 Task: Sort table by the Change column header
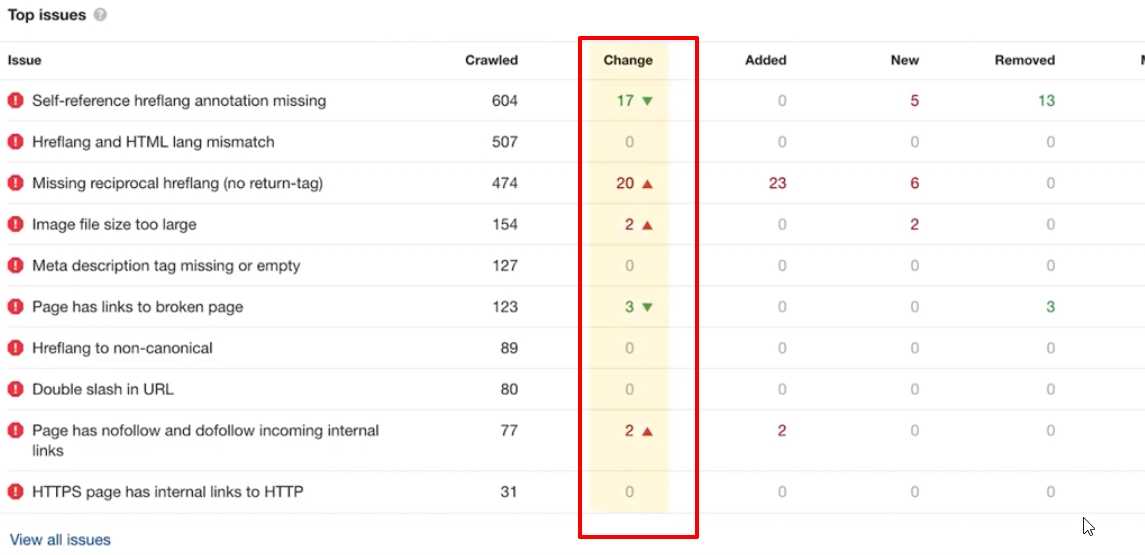pyautogui.click(x=628, y=60)
